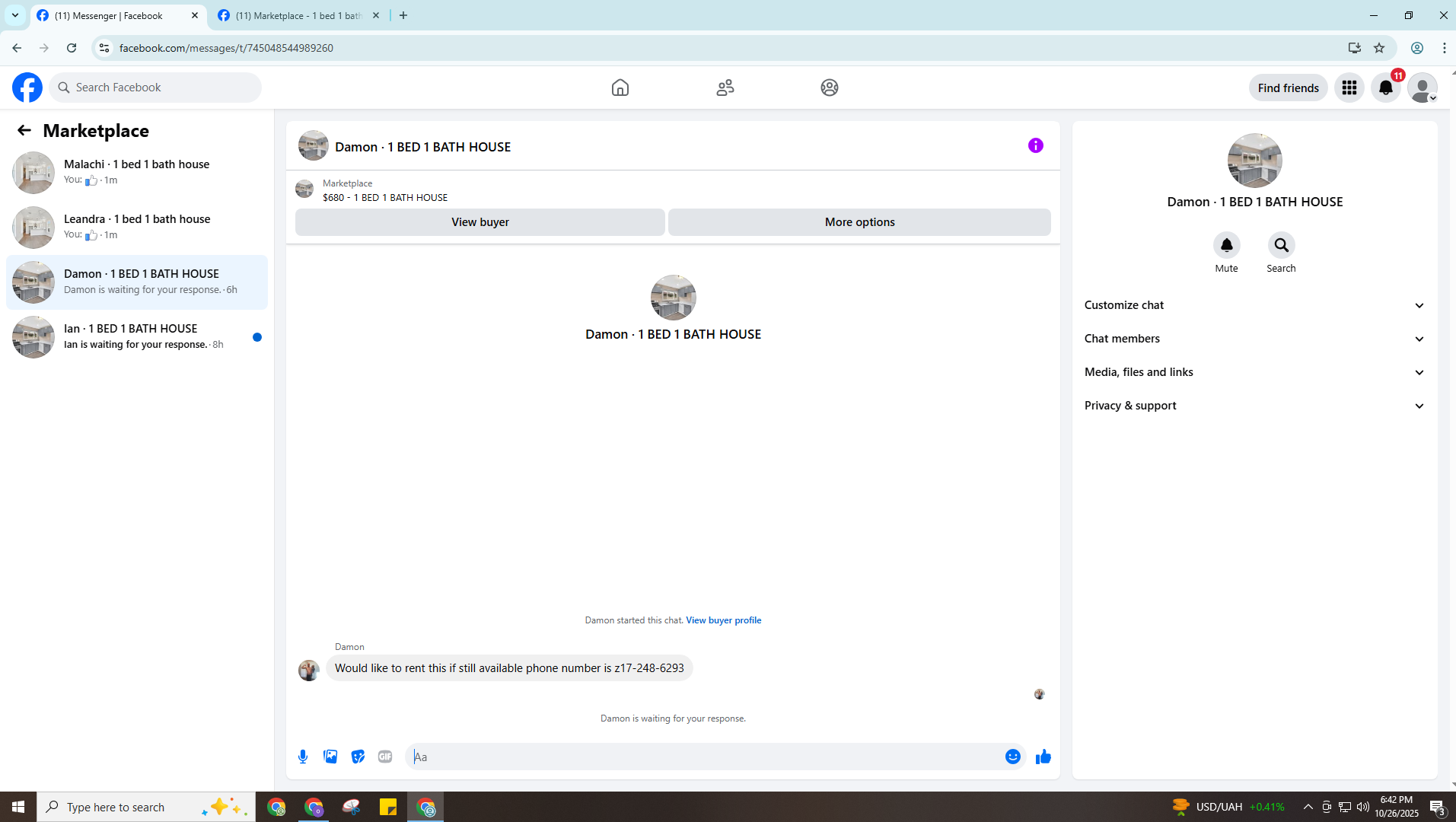This screenshot has width=1456, height=822.
Task: Click the Find friends button
Action: [x=1288, y=88]
